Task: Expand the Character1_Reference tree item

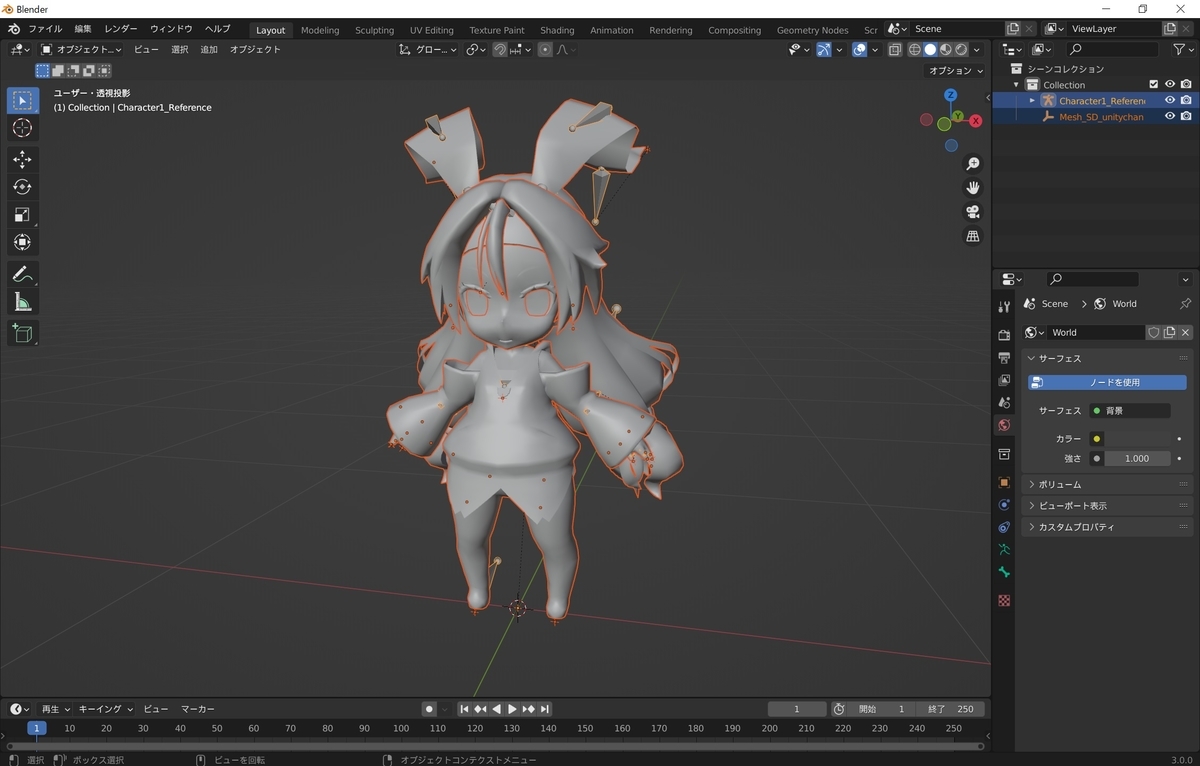Action: (x=1033, y=101)
